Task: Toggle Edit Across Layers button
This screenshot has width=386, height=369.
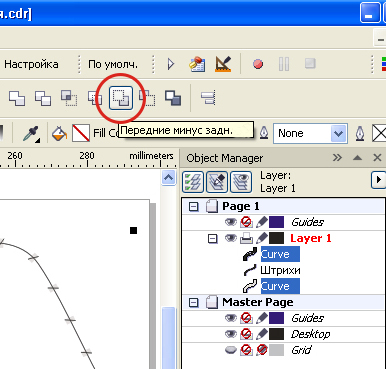Action: click(217, 182)
